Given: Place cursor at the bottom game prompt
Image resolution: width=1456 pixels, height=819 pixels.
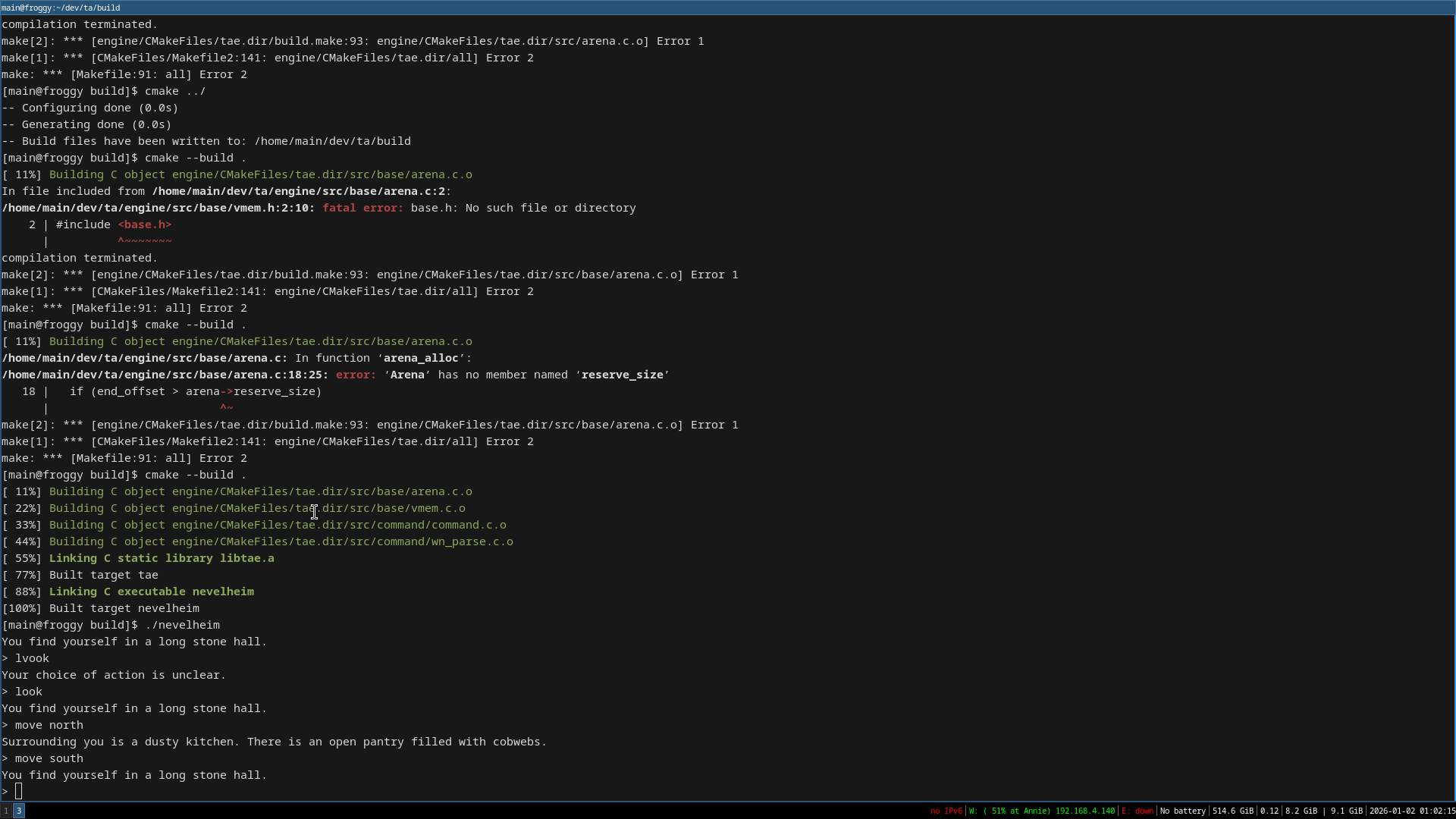Looking at the screenshot, I should click(x=19, y=792).
